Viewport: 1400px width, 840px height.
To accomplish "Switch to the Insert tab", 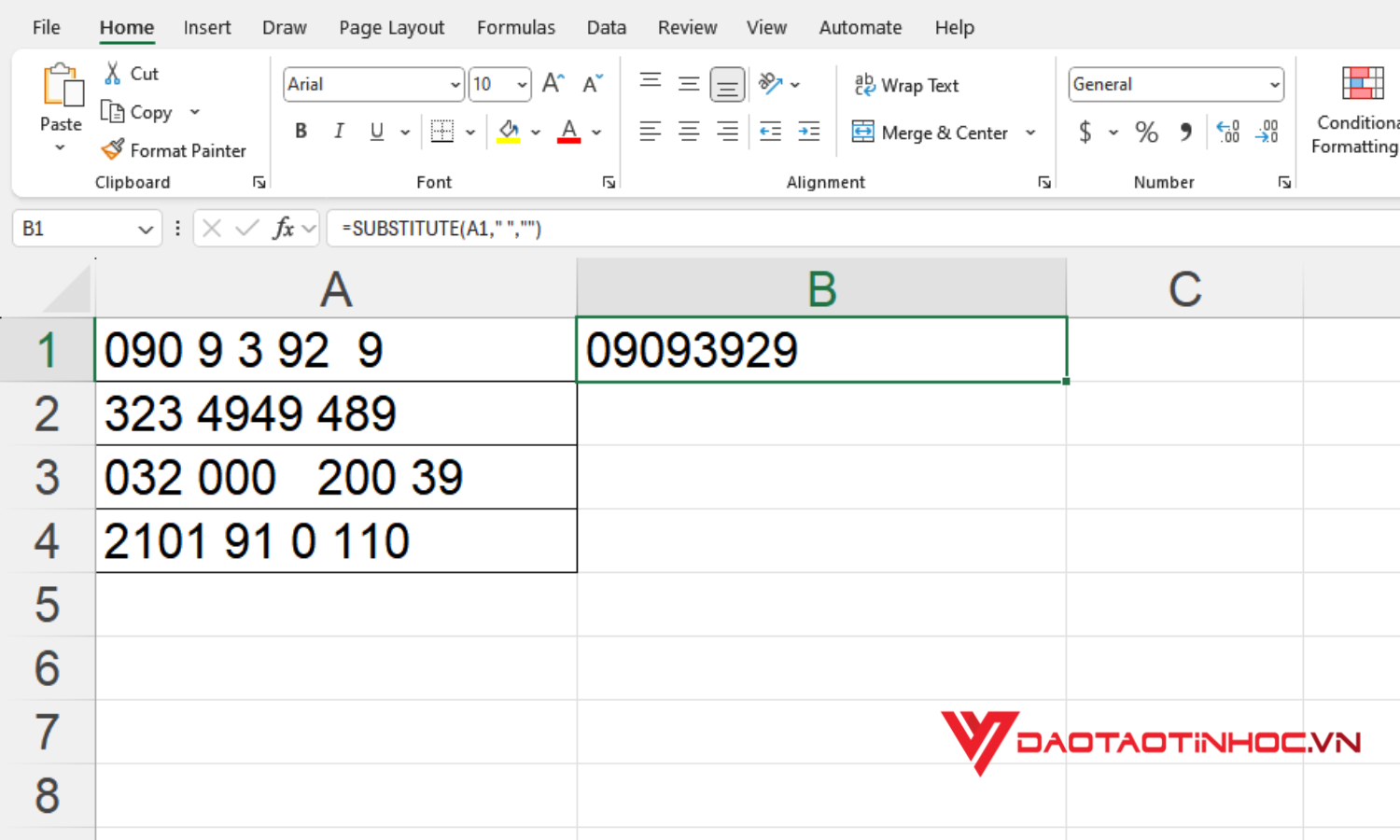I will coord(207,28).
